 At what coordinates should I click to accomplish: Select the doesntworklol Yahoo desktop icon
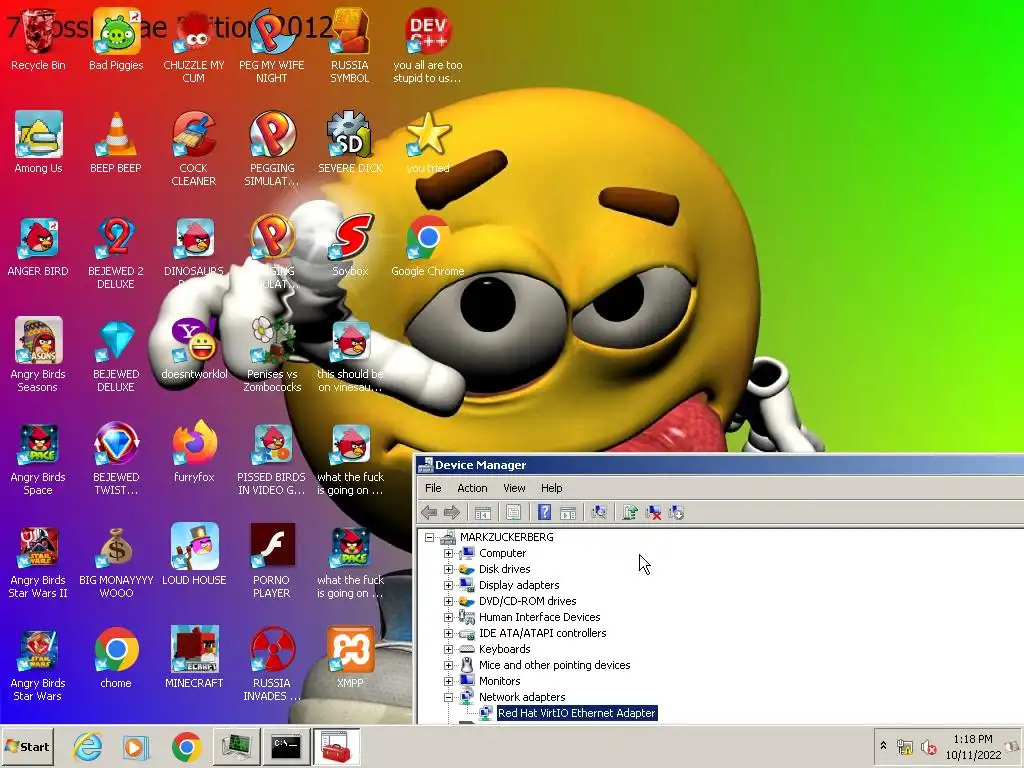tap(194, 349)
